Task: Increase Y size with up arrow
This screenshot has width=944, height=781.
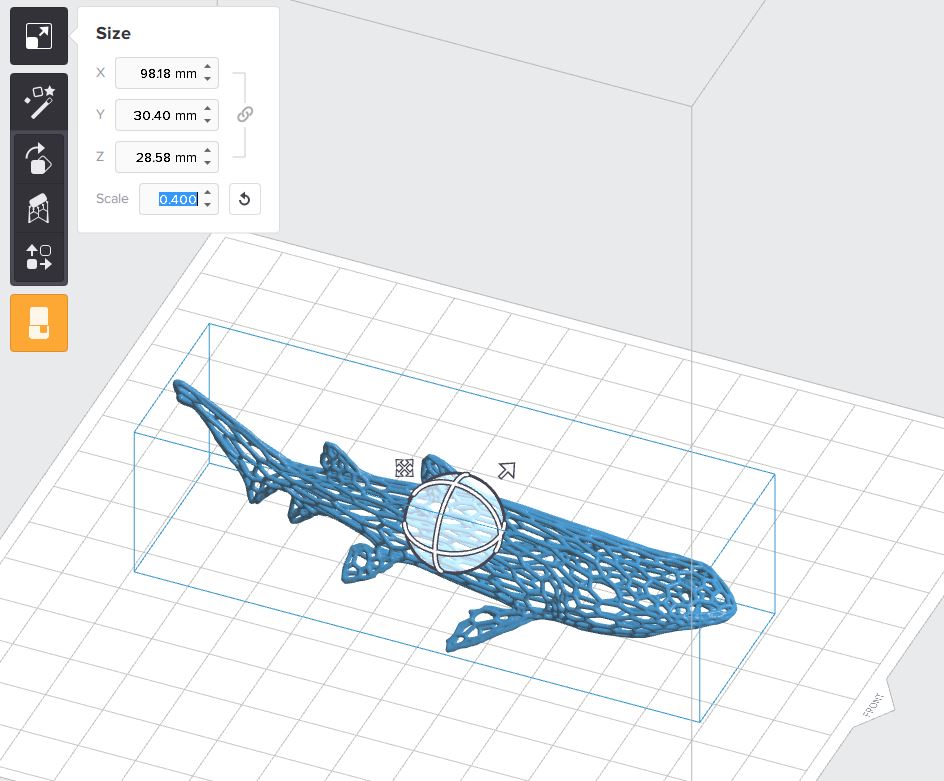Action: pyautogui.click(x=208, y=109)
